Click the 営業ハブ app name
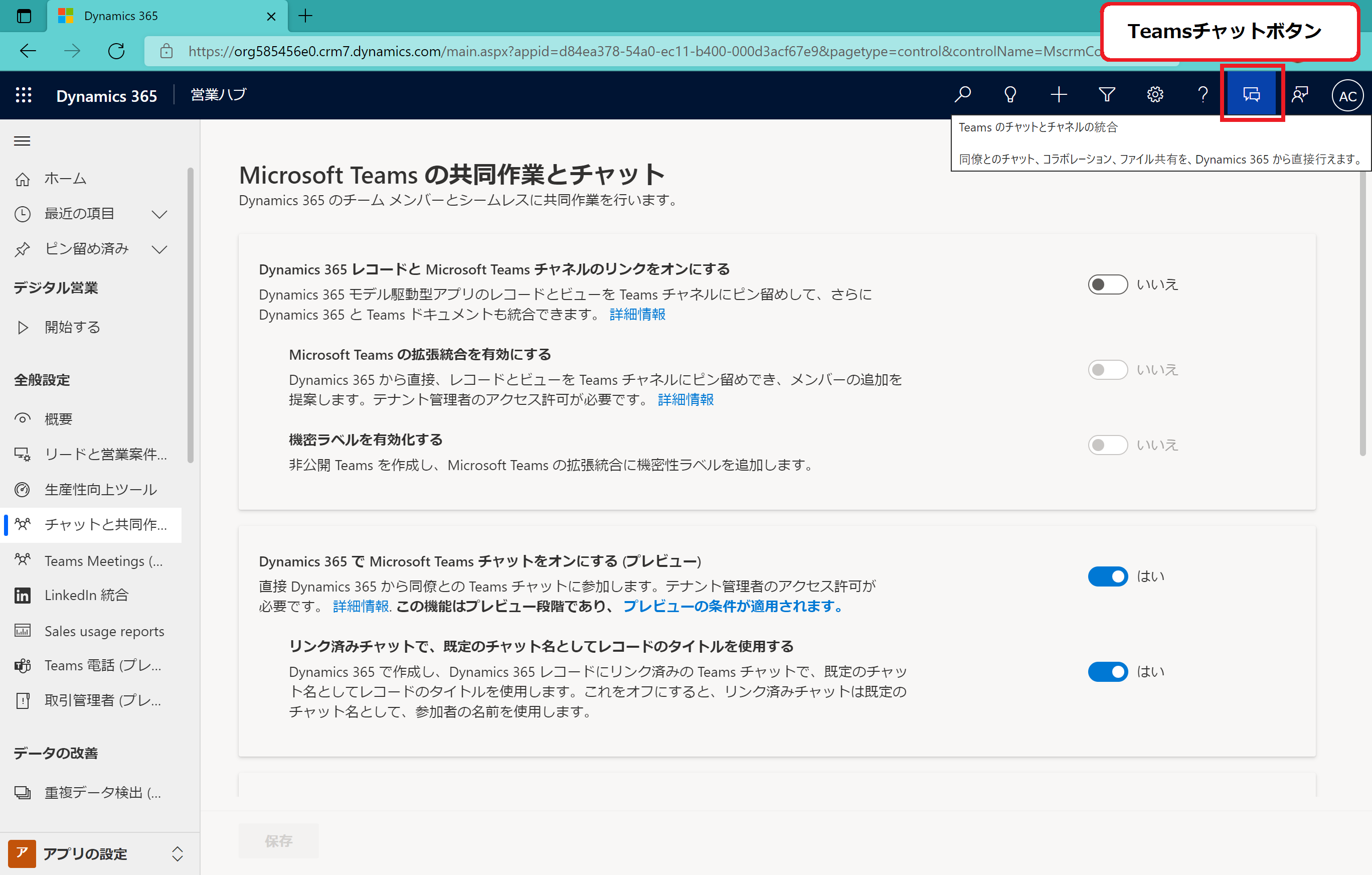This screenshot has height=875, width=1372. pos(219,95)
